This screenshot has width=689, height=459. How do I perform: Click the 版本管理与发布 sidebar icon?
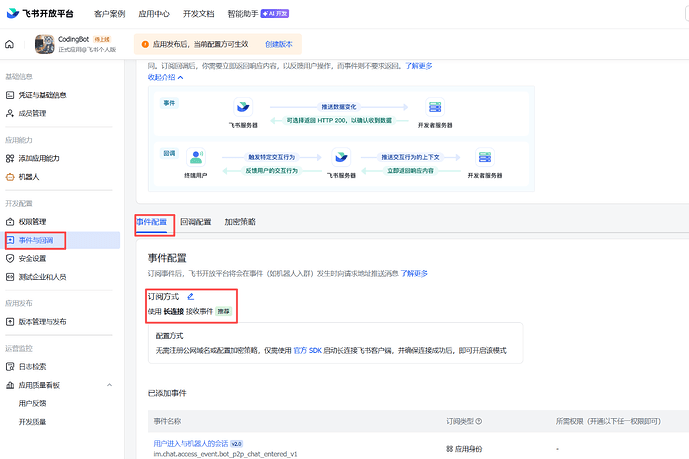[x=10, y=322]
